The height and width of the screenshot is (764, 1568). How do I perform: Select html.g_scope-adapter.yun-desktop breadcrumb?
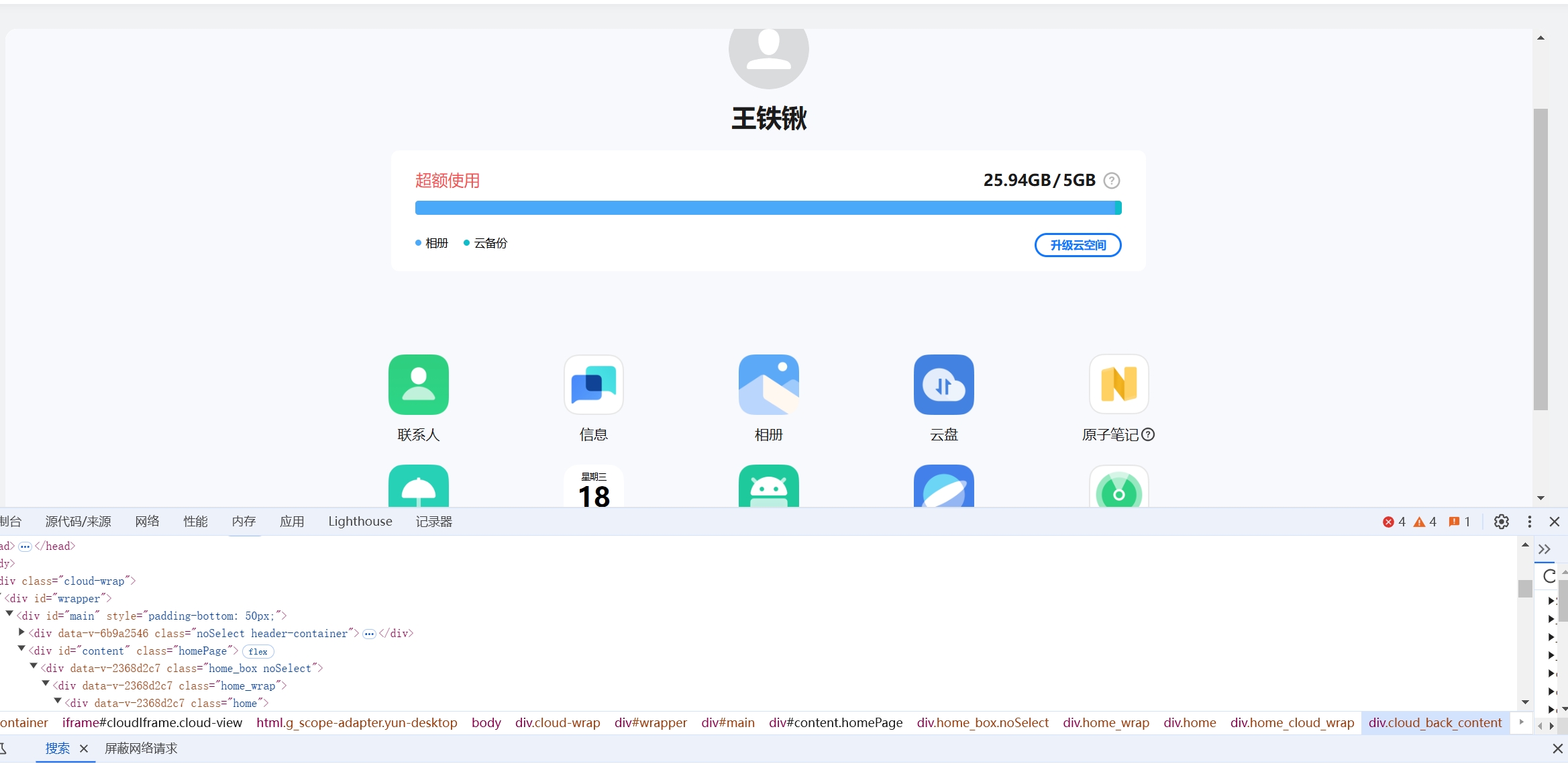(357, 723)
